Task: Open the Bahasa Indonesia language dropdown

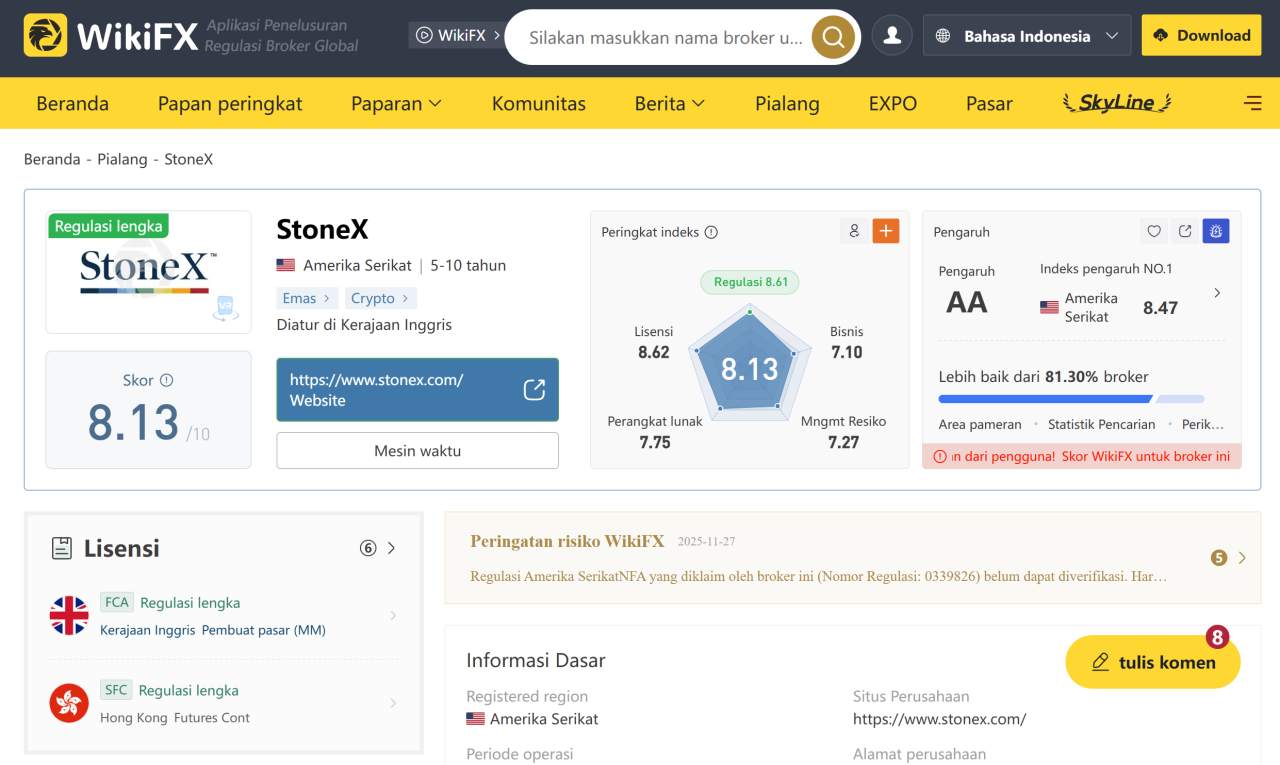Action: [x=1027, y=35]
